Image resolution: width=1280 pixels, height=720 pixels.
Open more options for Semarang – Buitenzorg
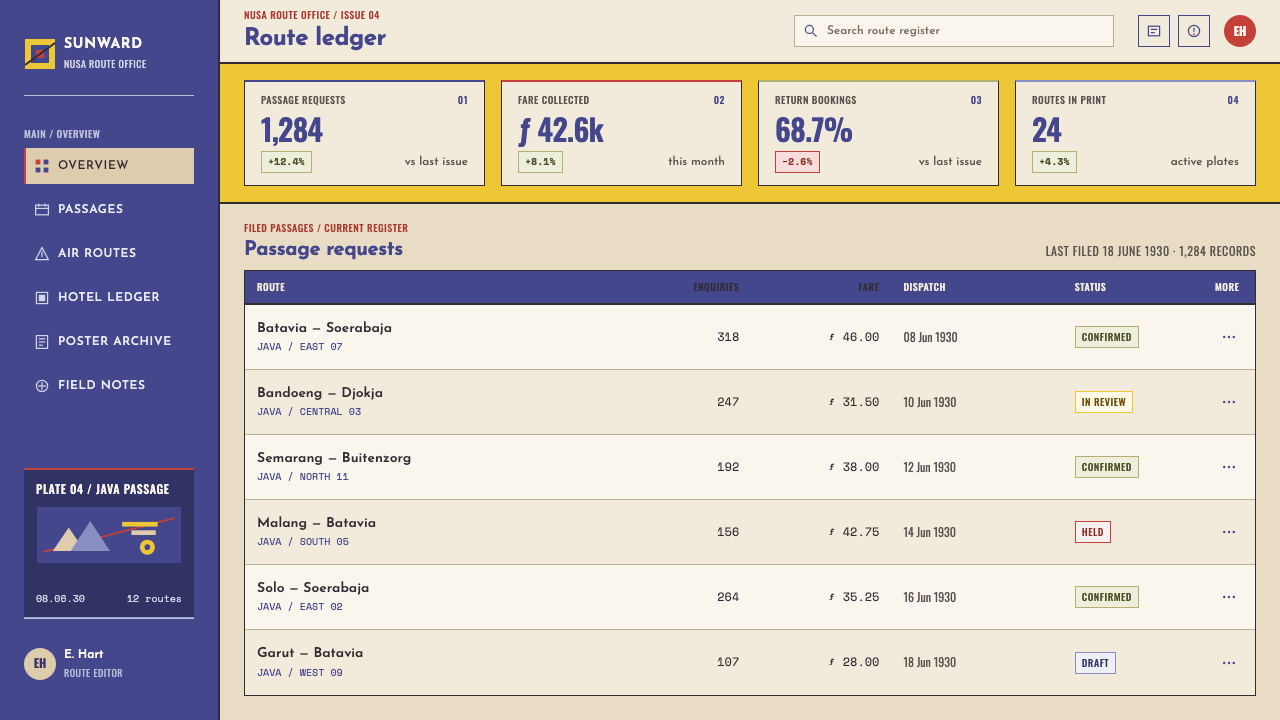pyautogui.click(x=1229, y=467)
